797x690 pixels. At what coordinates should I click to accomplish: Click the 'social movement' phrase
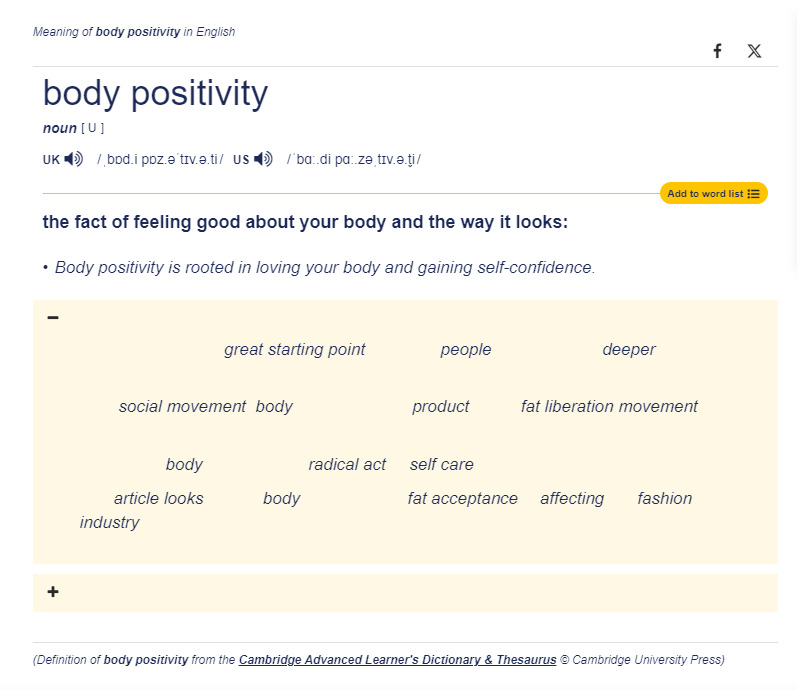pyautogui.click(x=182, y=406)
